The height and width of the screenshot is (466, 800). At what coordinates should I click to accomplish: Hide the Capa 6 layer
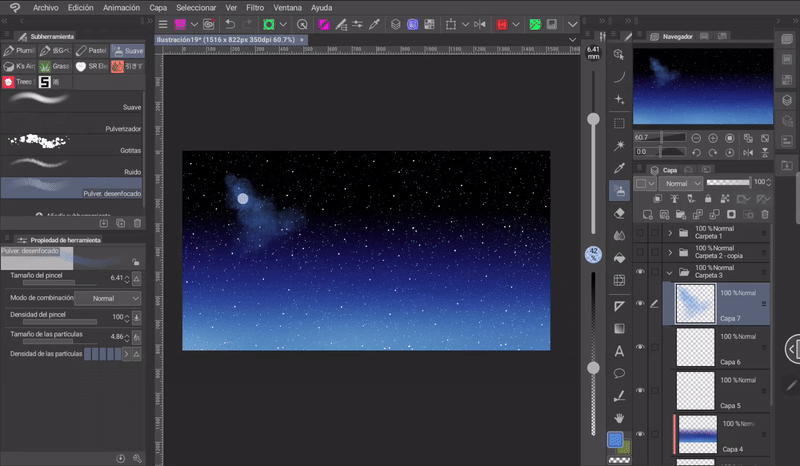(x=640, y=347)
